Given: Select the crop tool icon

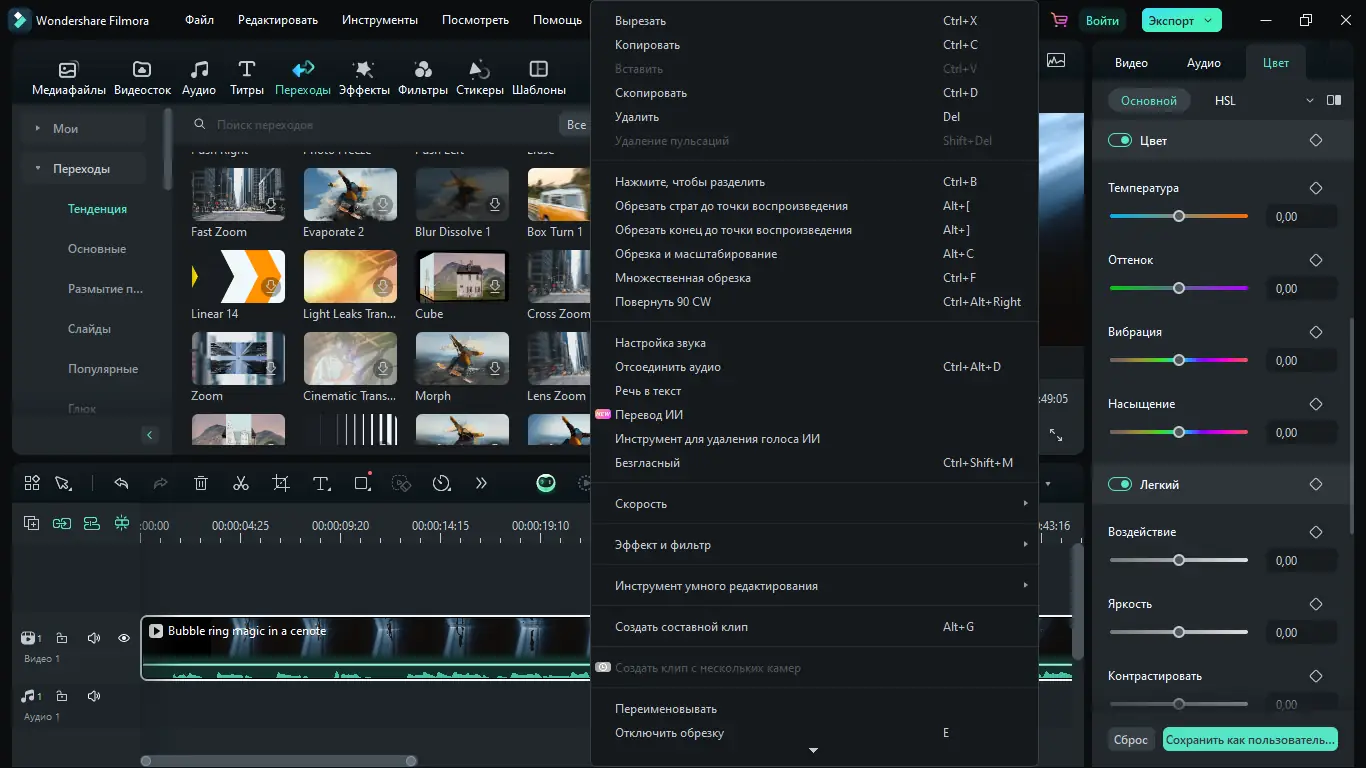Looking at the screenshot, I should tap(281, 483).
